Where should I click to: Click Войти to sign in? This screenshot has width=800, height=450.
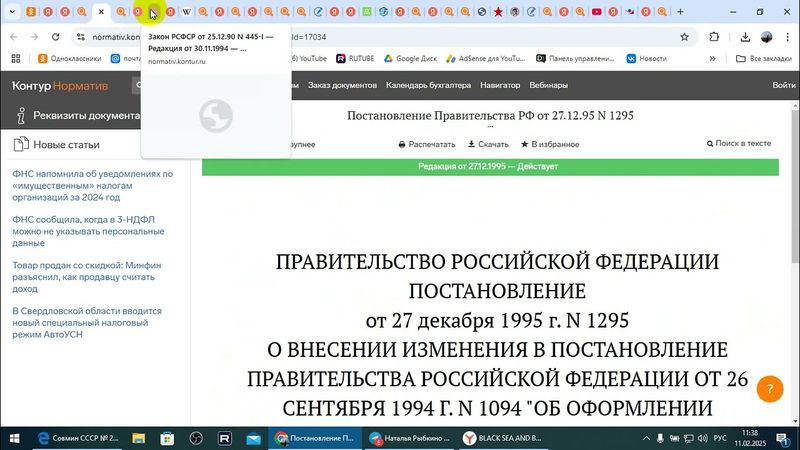[784, 85]
